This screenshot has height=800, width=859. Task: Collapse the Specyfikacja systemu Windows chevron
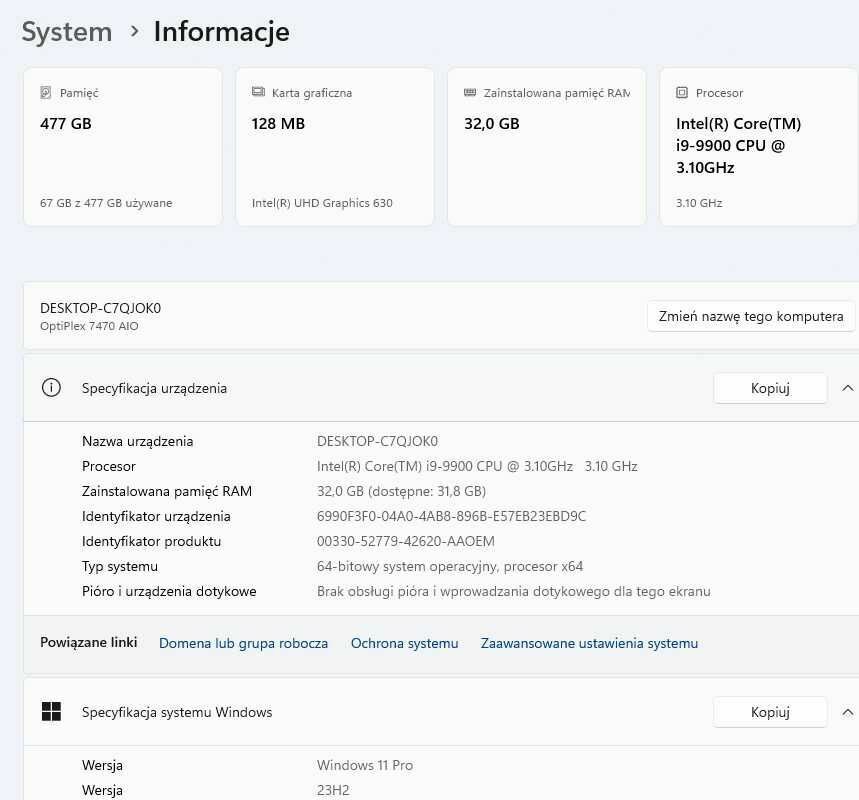click(847, 712)
